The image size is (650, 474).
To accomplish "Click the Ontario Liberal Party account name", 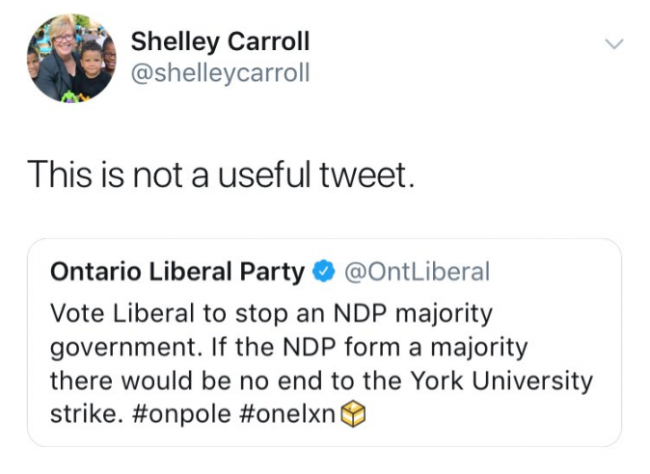I will coord(176,271).
